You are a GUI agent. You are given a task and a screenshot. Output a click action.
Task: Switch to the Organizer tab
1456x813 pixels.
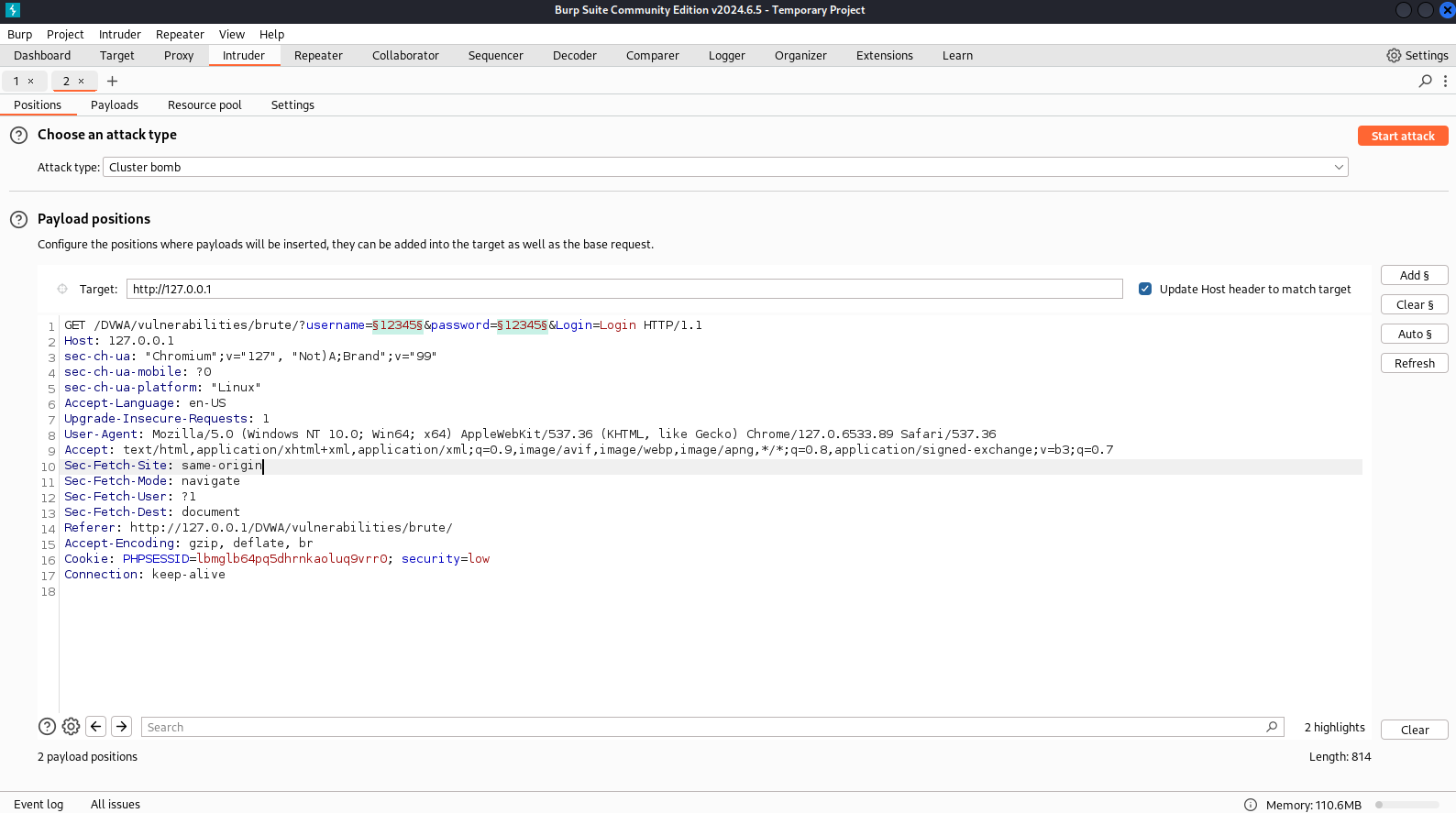point(800,56)
